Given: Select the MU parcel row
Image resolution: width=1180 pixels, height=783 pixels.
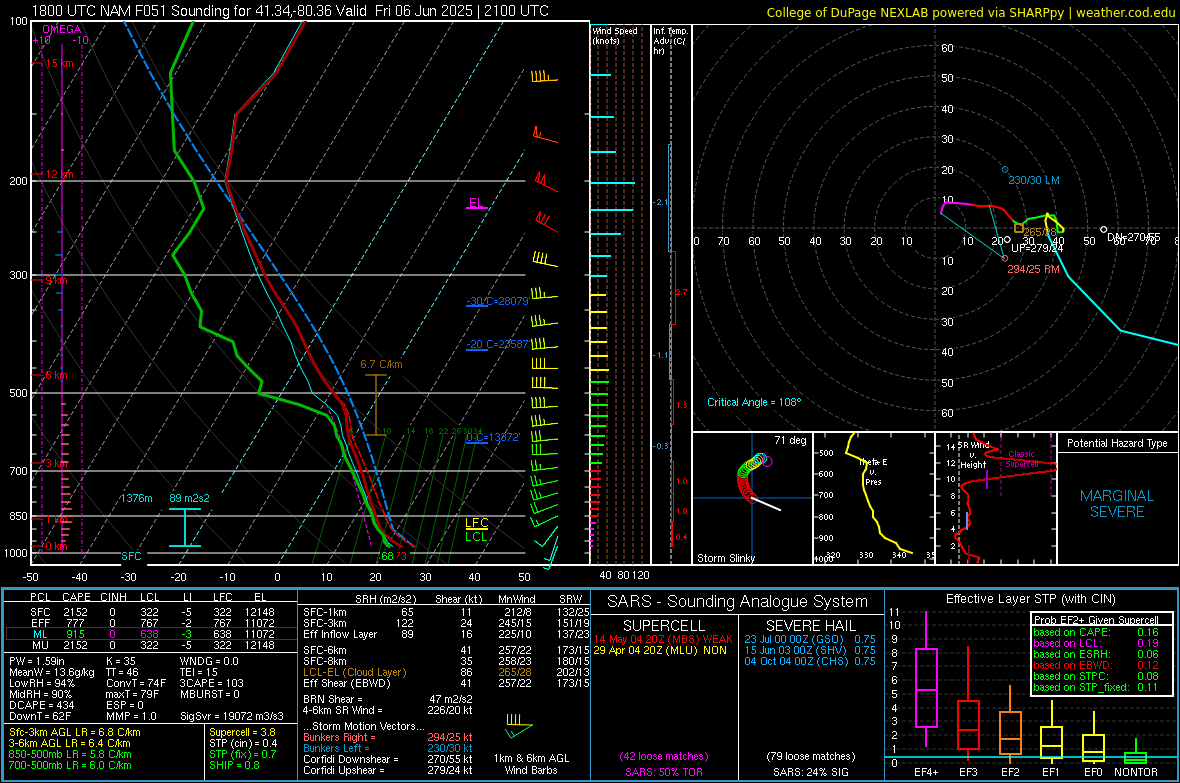Looking at the screenshot, I should click(x=151, y=644).
